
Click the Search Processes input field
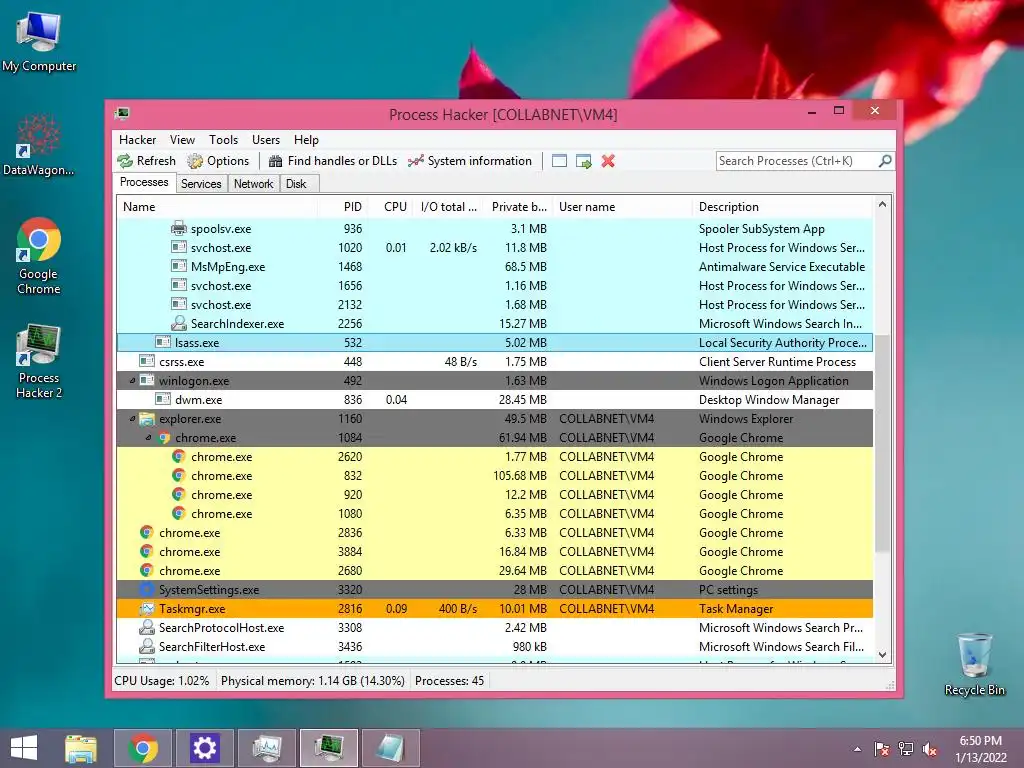(797, 161)
